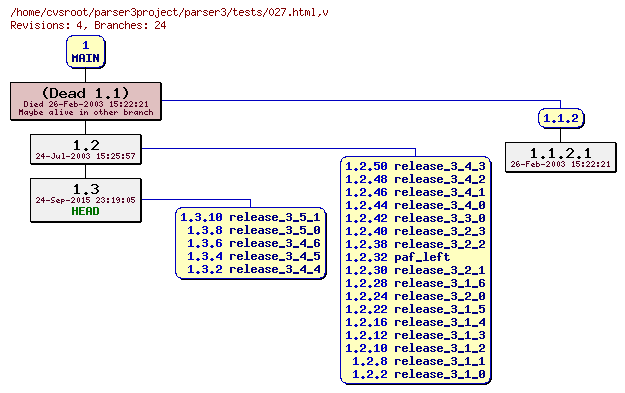This screenshot has width=625, height=393.
Task: Click the 1.2.40 release_3_2_3 entry
Action: pyautogui.click(x=415, y=231)
